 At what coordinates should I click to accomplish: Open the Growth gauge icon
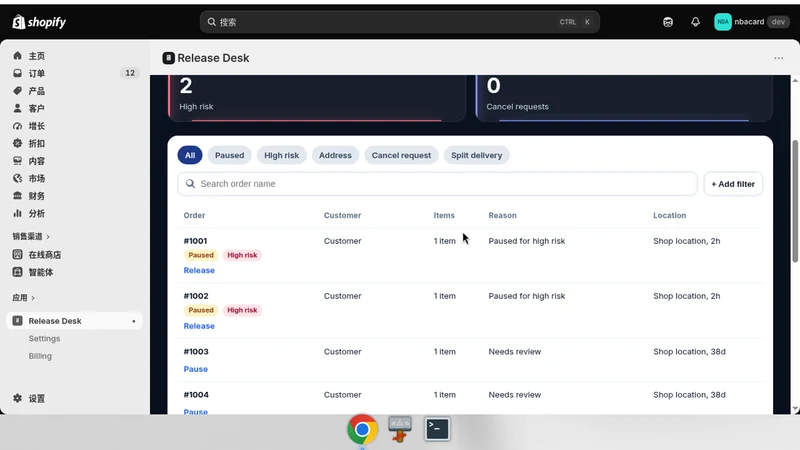tap(17, 126)
